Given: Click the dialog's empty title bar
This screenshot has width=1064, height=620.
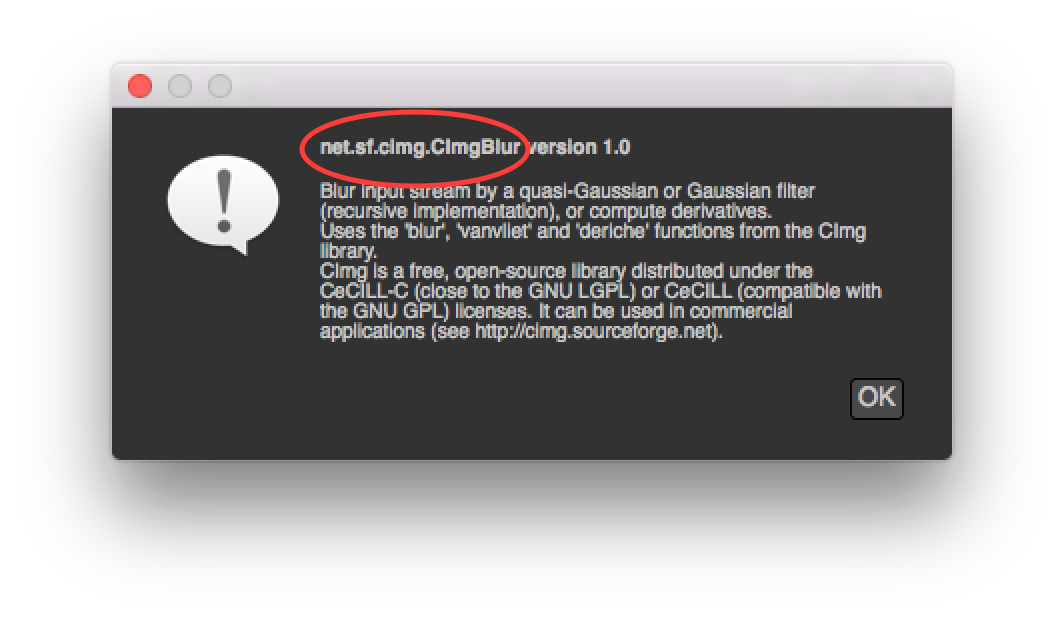Looking at the screenshot, I should [590, 86].
